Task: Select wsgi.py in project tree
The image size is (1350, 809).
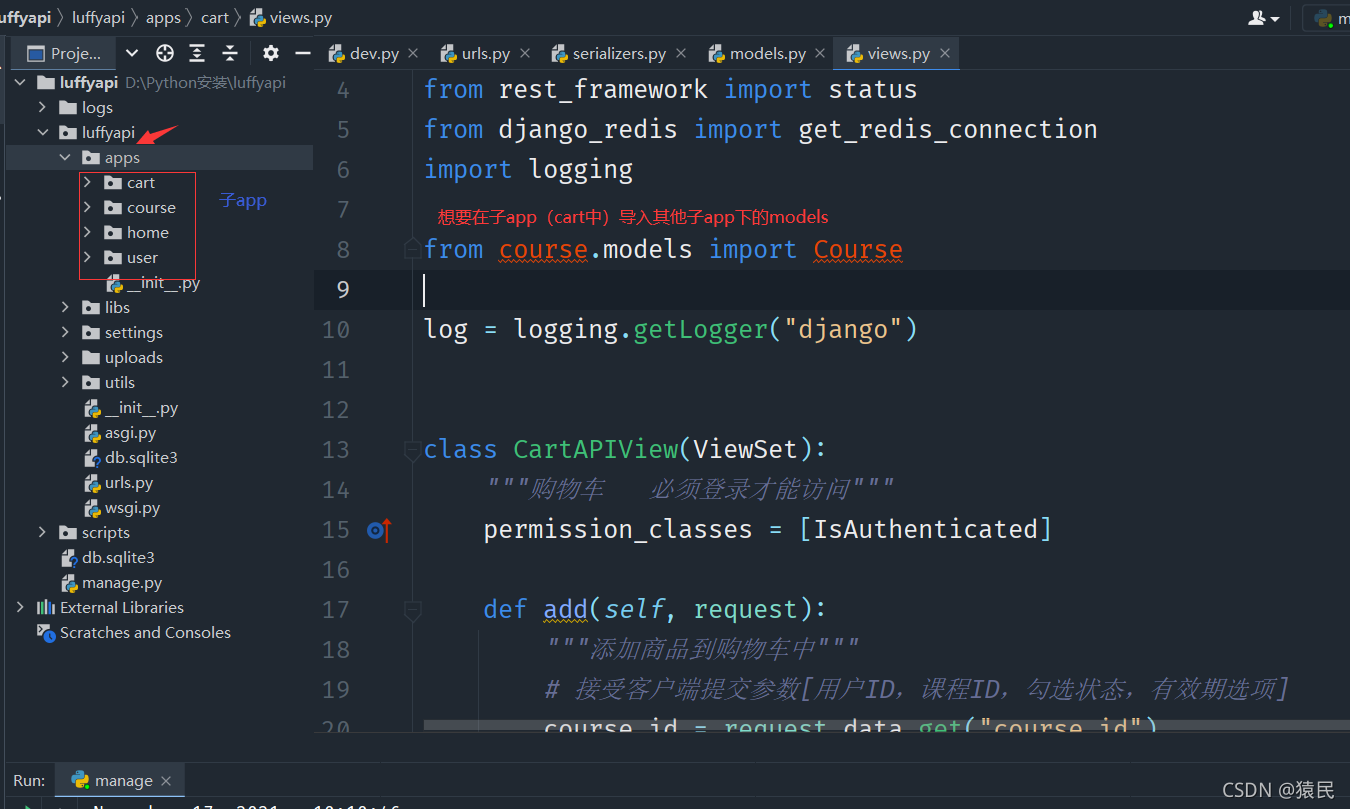Action: [132, 508]
